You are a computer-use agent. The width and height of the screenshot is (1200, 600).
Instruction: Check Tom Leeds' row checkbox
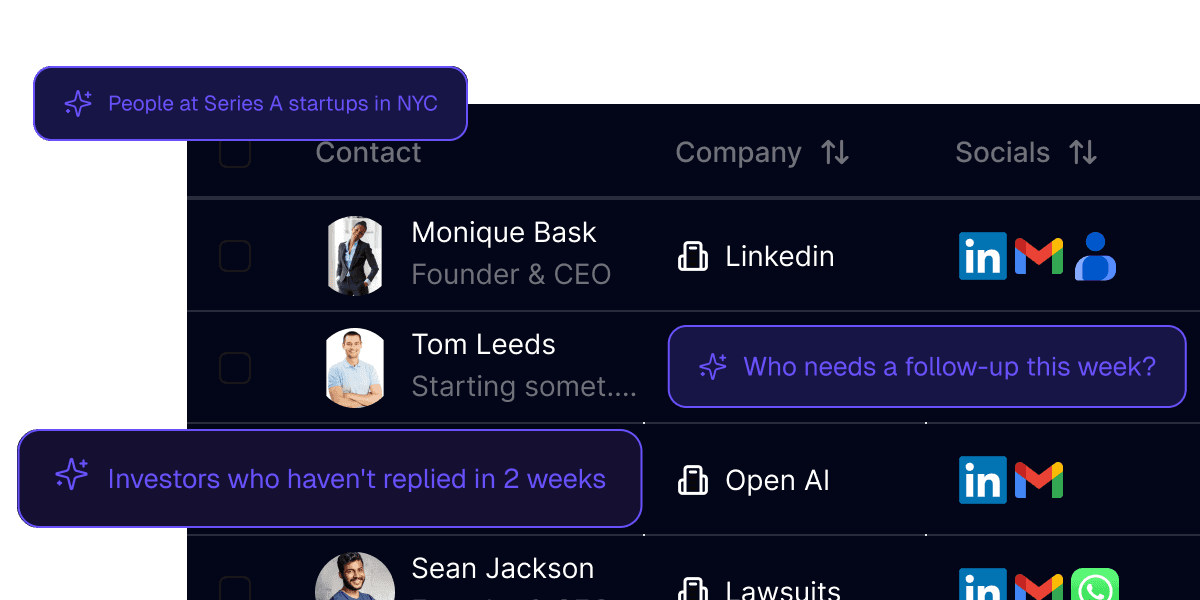click(234, 368)
